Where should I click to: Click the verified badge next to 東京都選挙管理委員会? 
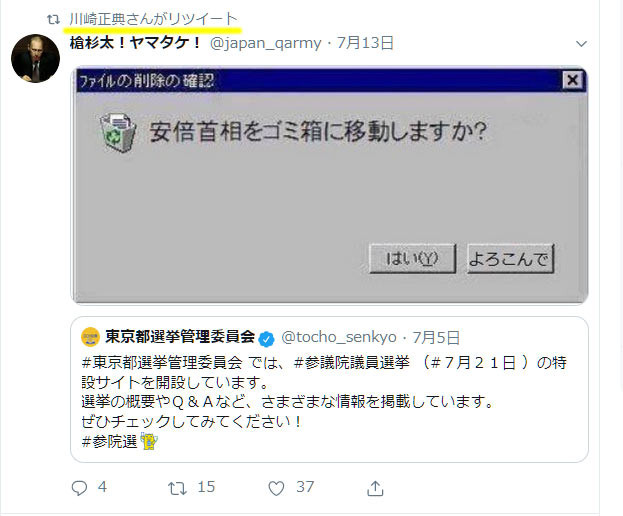click(x=266, y=339)
